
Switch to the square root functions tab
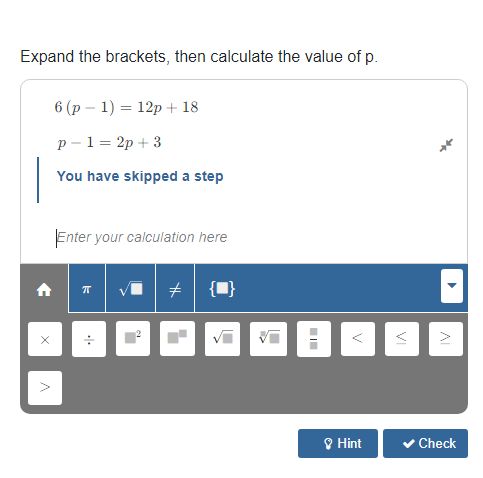click(x=130, y=289)
